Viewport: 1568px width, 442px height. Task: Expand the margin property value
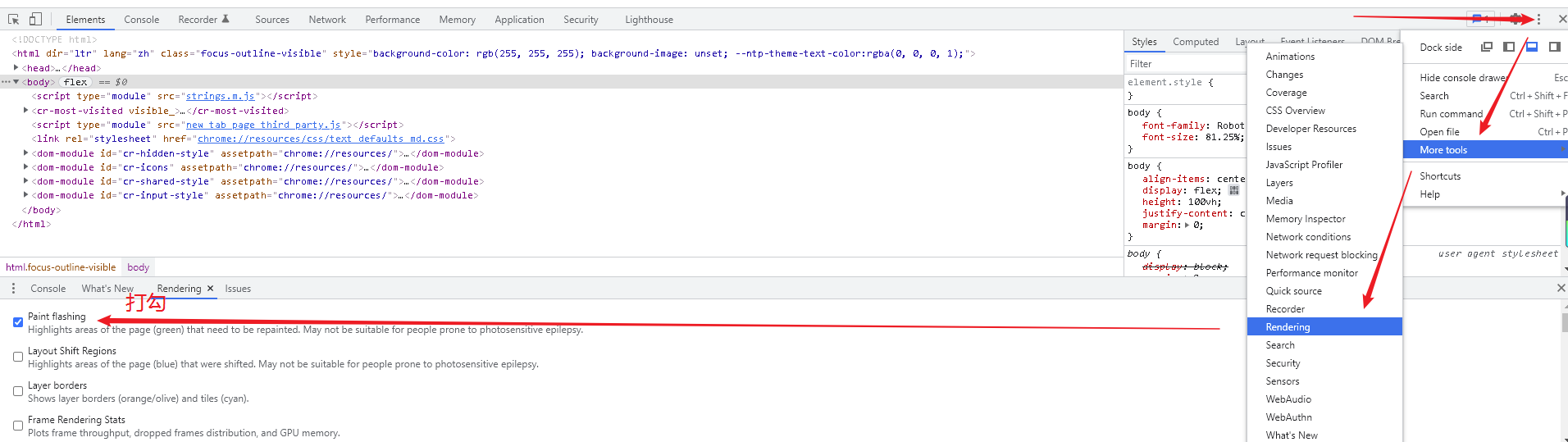point(1187,225)
